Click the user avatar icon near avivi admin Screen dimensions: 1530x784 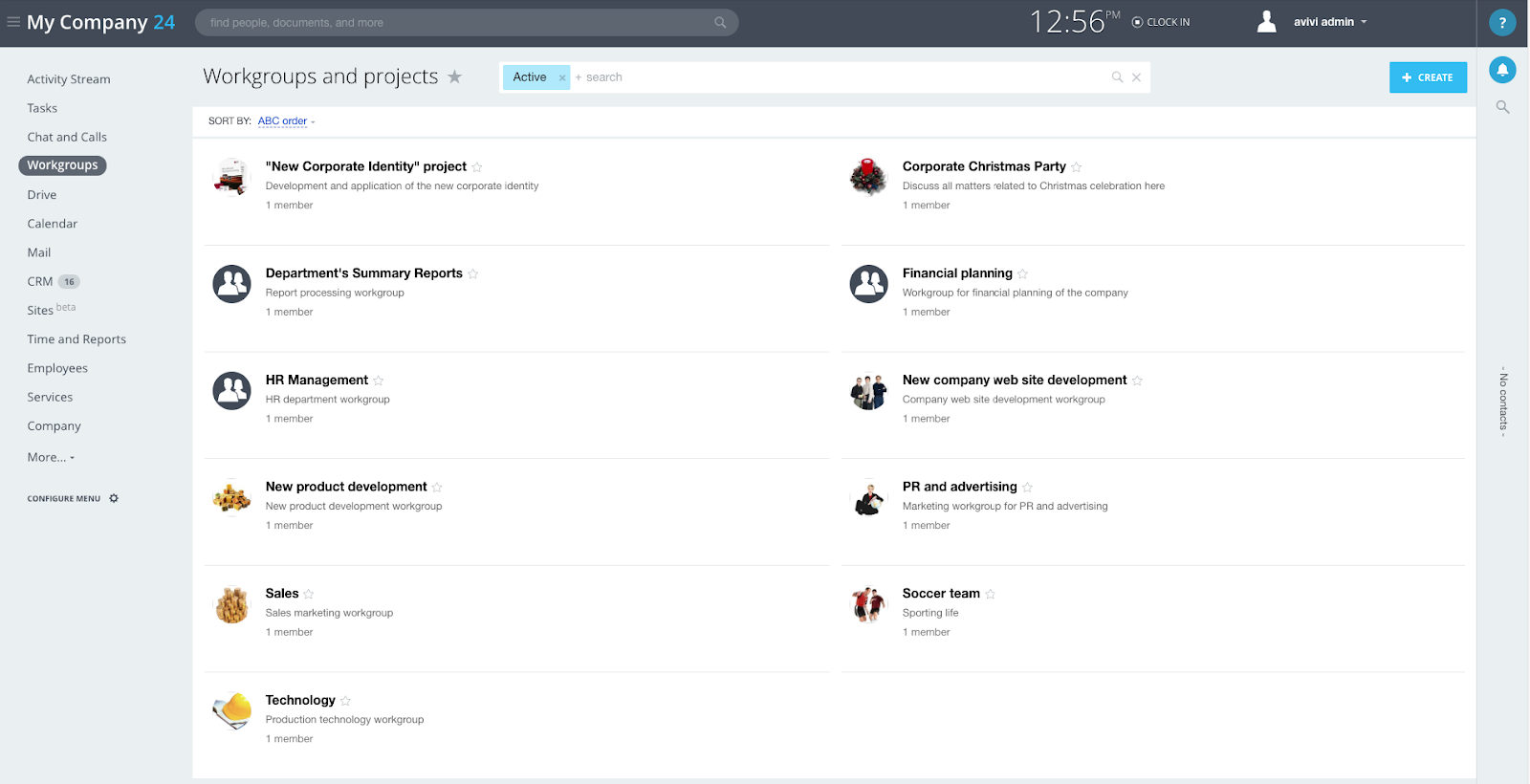[1266, 22]
